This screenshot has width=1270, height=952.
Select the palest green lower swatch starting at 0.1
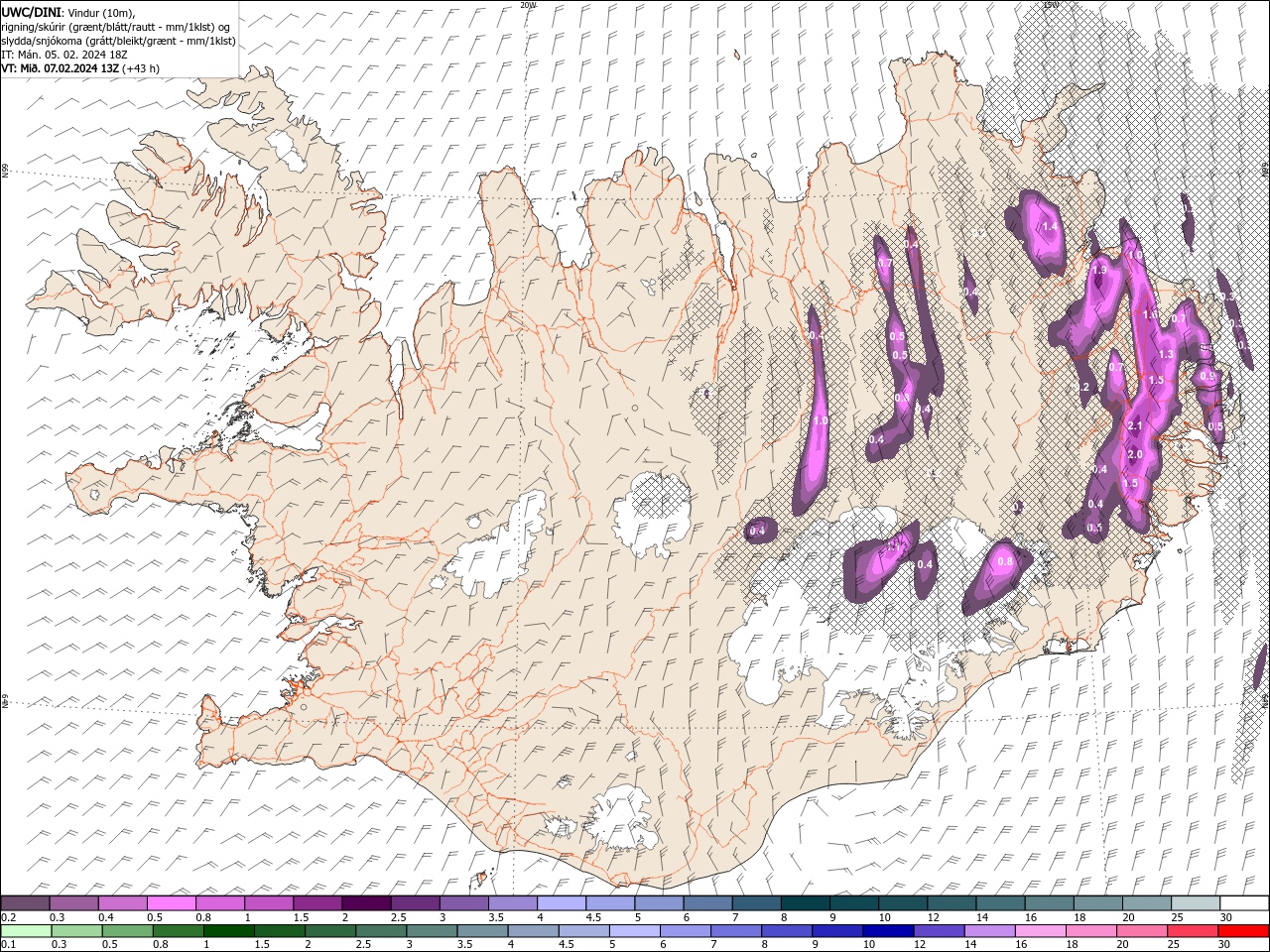26,931
